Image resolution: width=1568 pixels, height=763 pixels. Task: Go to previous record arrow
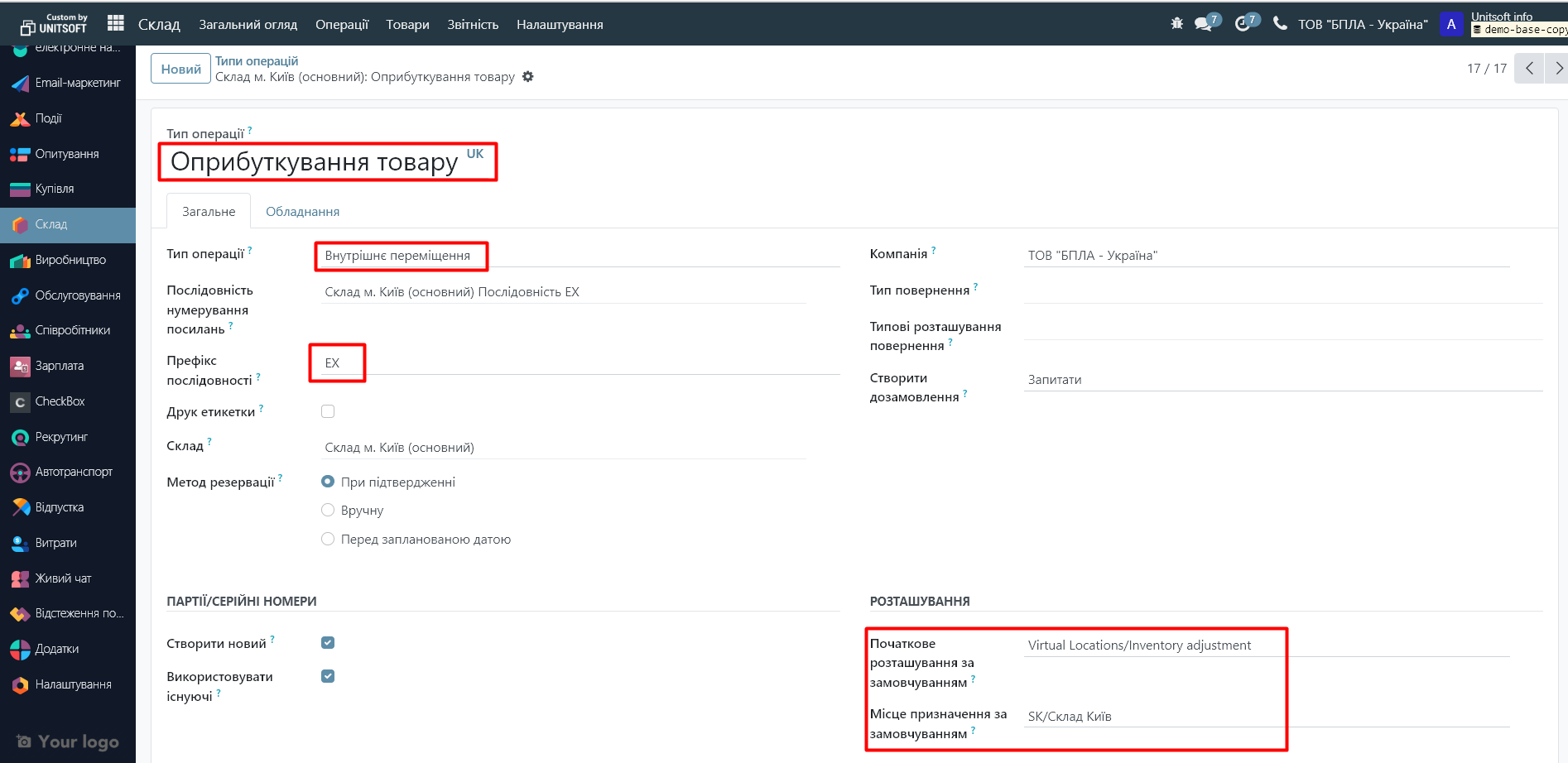1529,69
